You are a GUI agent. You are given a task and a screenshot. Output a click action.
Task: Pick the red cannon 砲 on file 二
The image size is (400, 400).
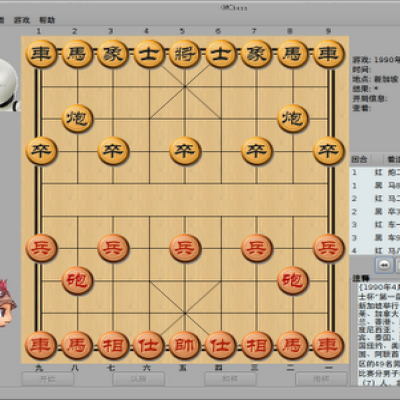[293, 281]
